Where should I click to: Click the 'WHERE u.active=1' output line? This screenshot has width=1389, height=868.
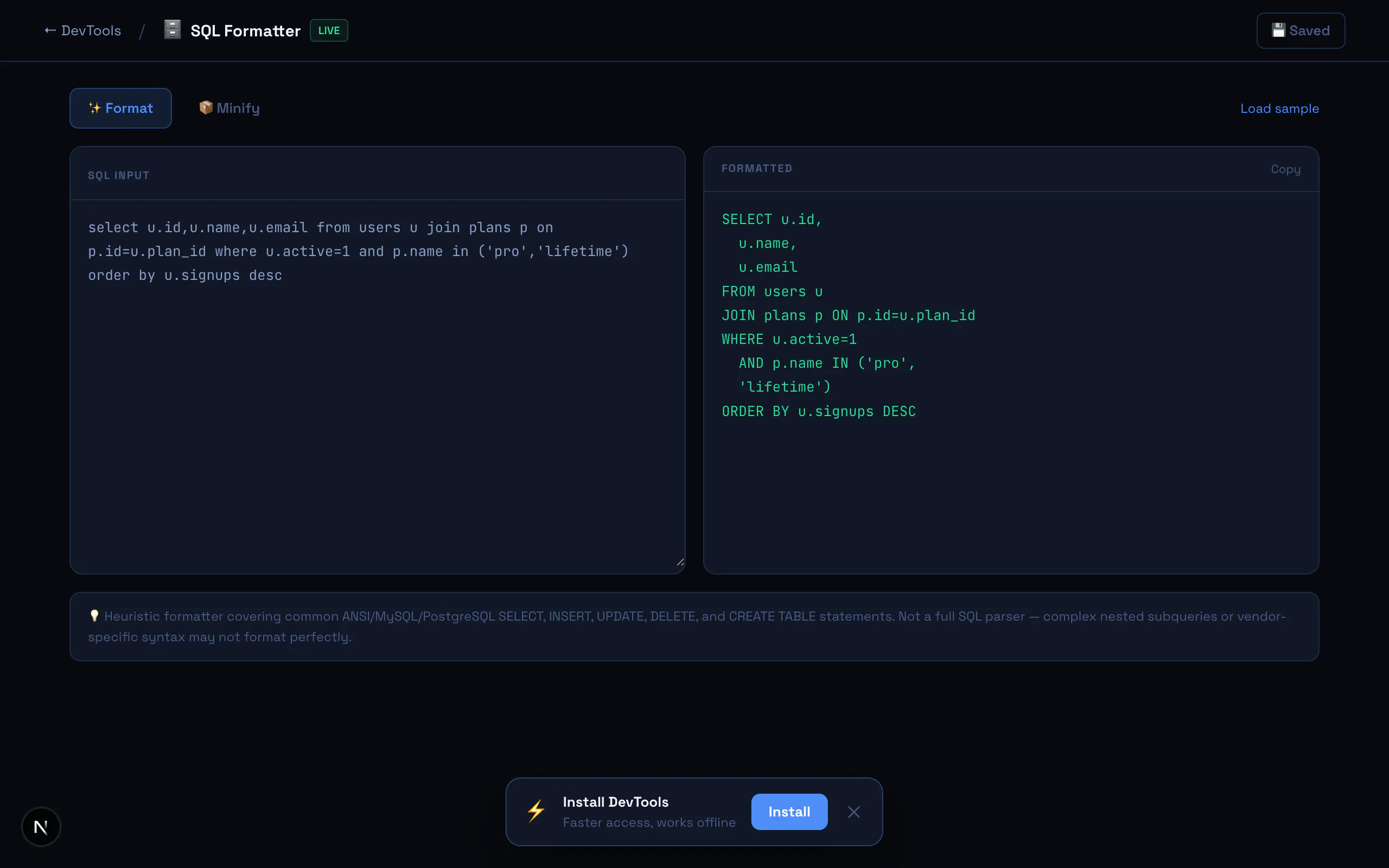(788, 339)
